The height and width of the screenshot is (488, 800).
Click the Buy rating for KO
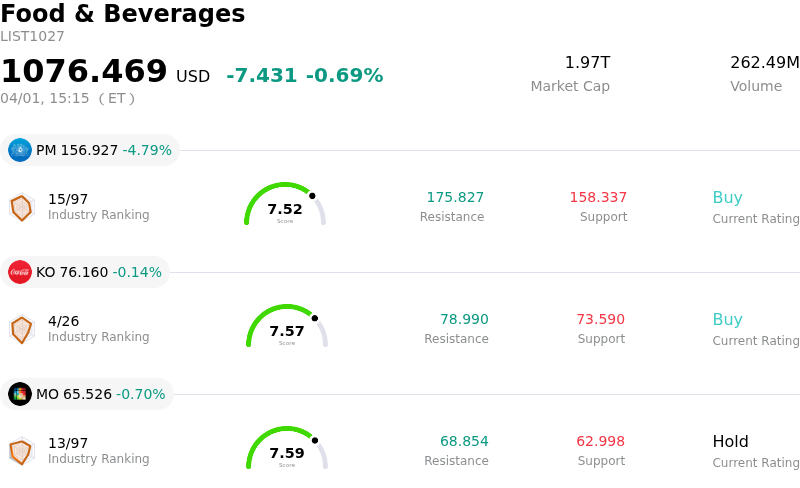[x=727, y=320]
